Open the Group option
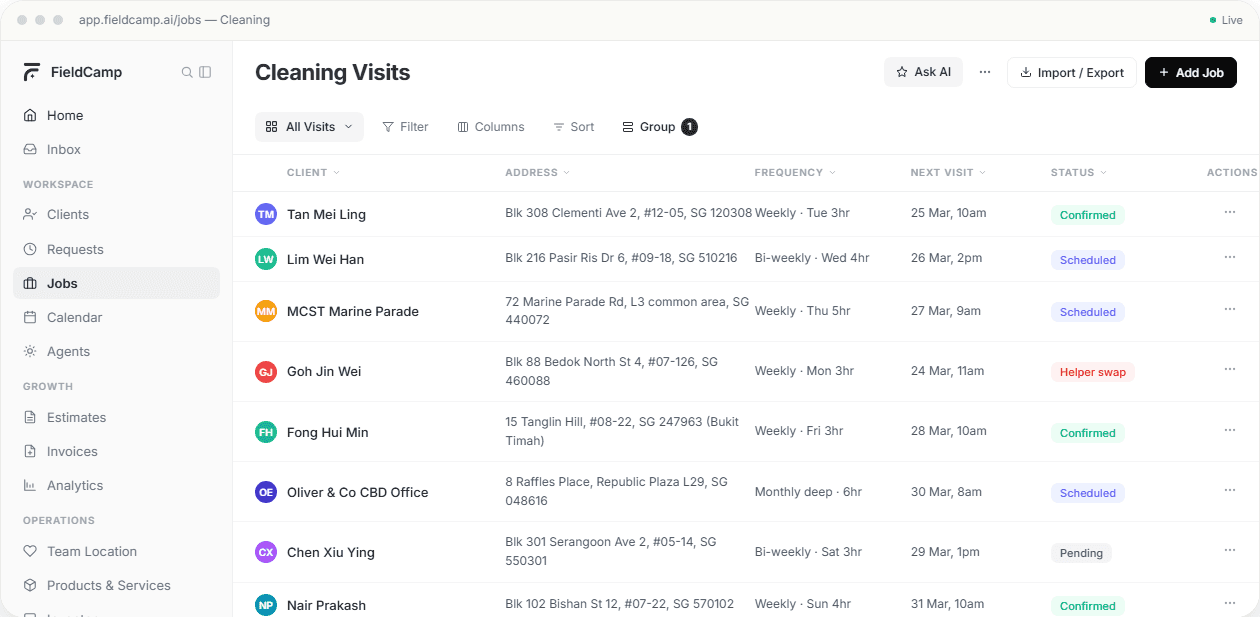This screenshot has width=1260, height=618. (x=659, y=127)
